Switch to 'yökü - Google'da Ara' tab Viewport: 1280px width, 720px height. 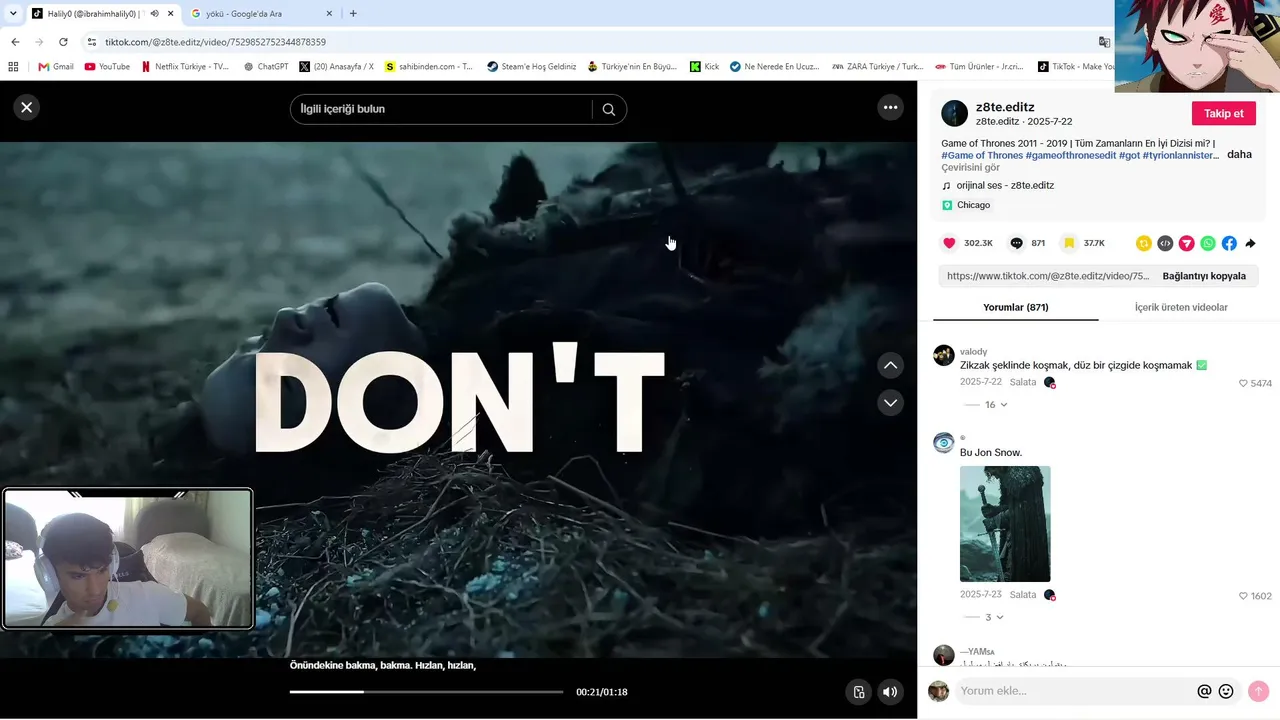click(260, 14)
